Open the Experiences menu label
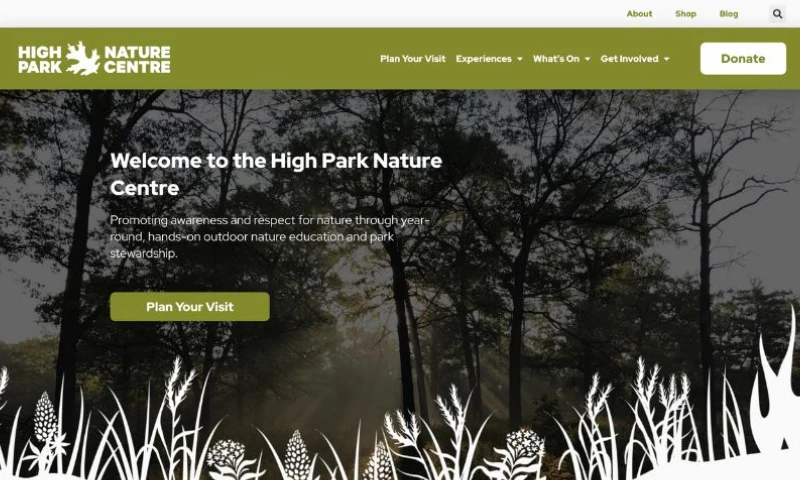800x480 pixels. click(x=484, y=59)
